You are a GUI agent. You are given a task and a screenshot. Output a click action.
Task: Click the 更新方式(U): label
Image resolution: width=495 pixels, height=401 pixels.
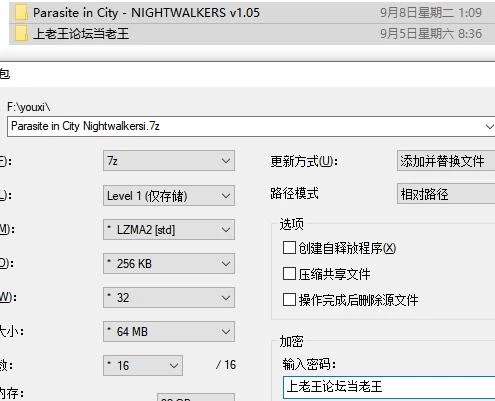[304, 162]
